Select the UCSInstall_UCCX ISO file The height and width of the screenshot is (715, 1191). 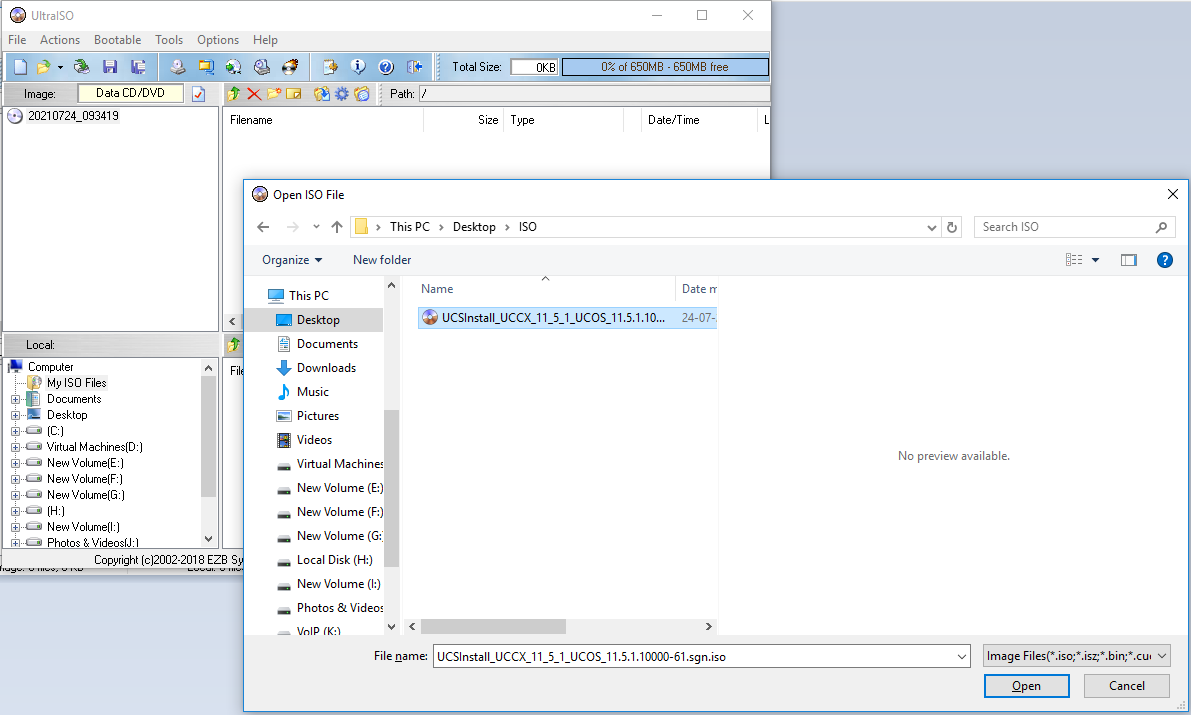567,318
